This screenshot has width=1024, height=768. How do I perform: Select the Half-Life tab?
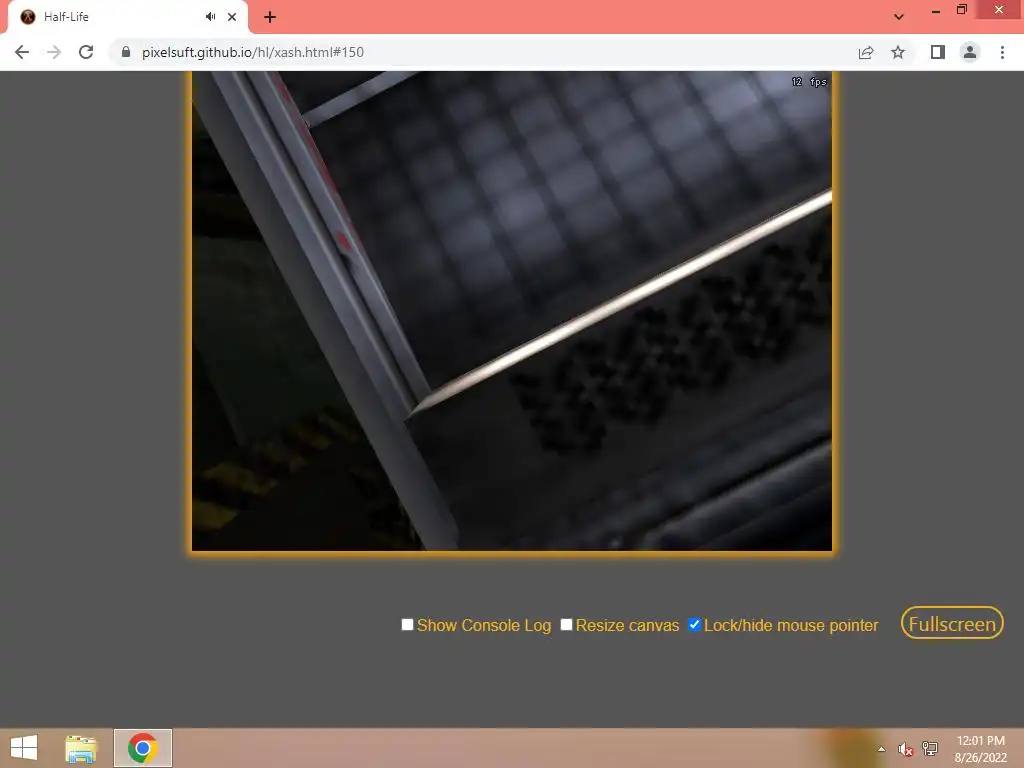point(127,18)
